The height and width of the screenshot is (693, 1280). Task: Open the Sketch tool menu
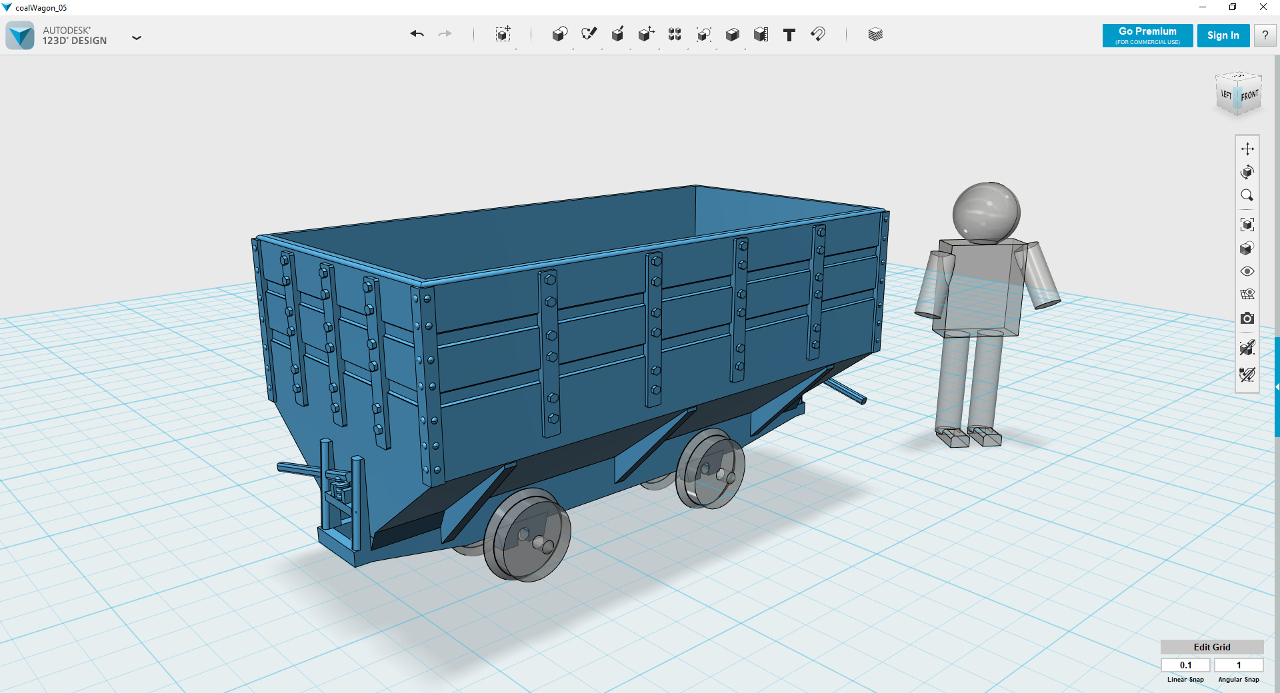point(589,34)
